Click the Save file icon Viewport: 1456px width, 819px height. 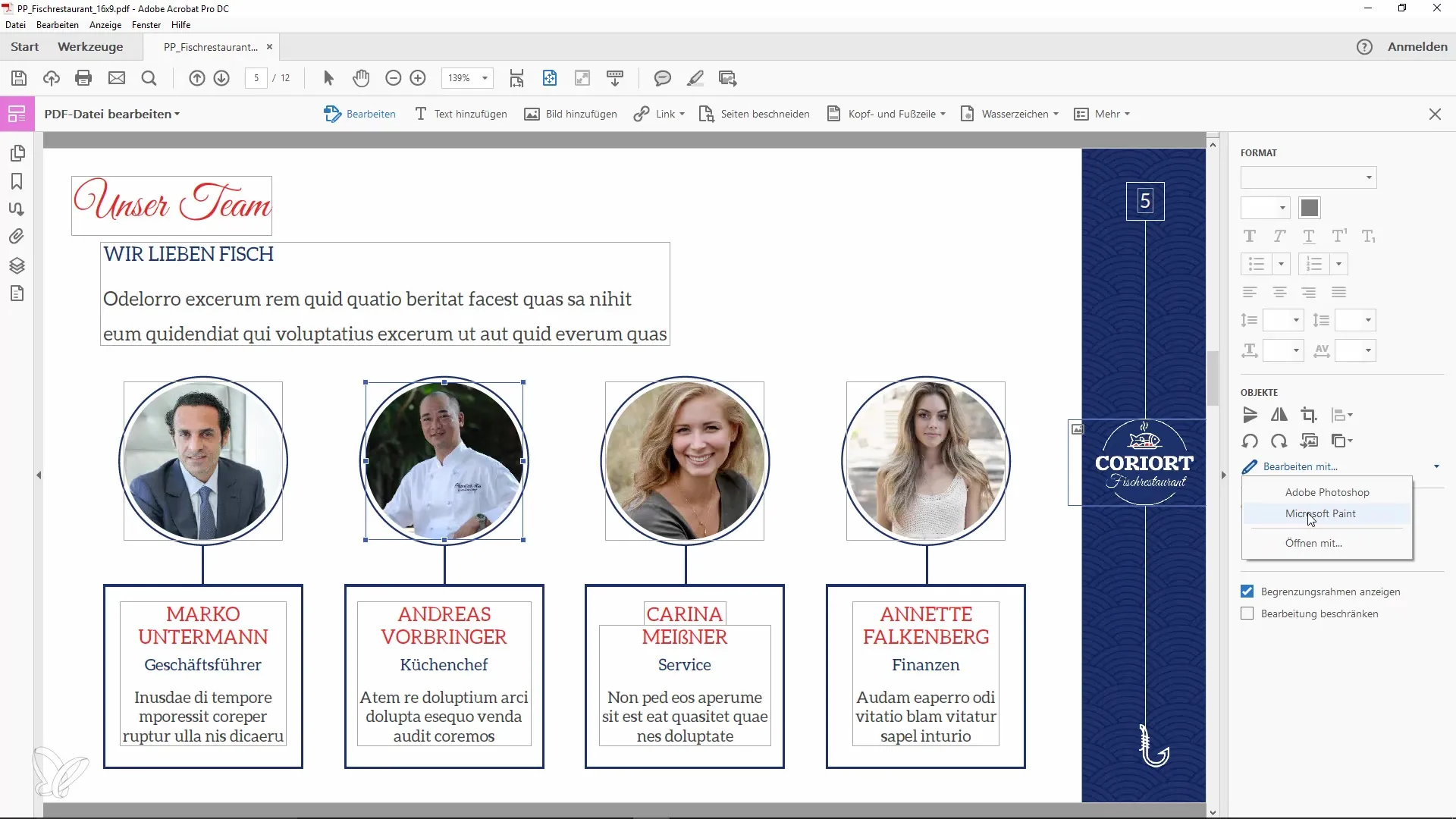pos(19,78)
